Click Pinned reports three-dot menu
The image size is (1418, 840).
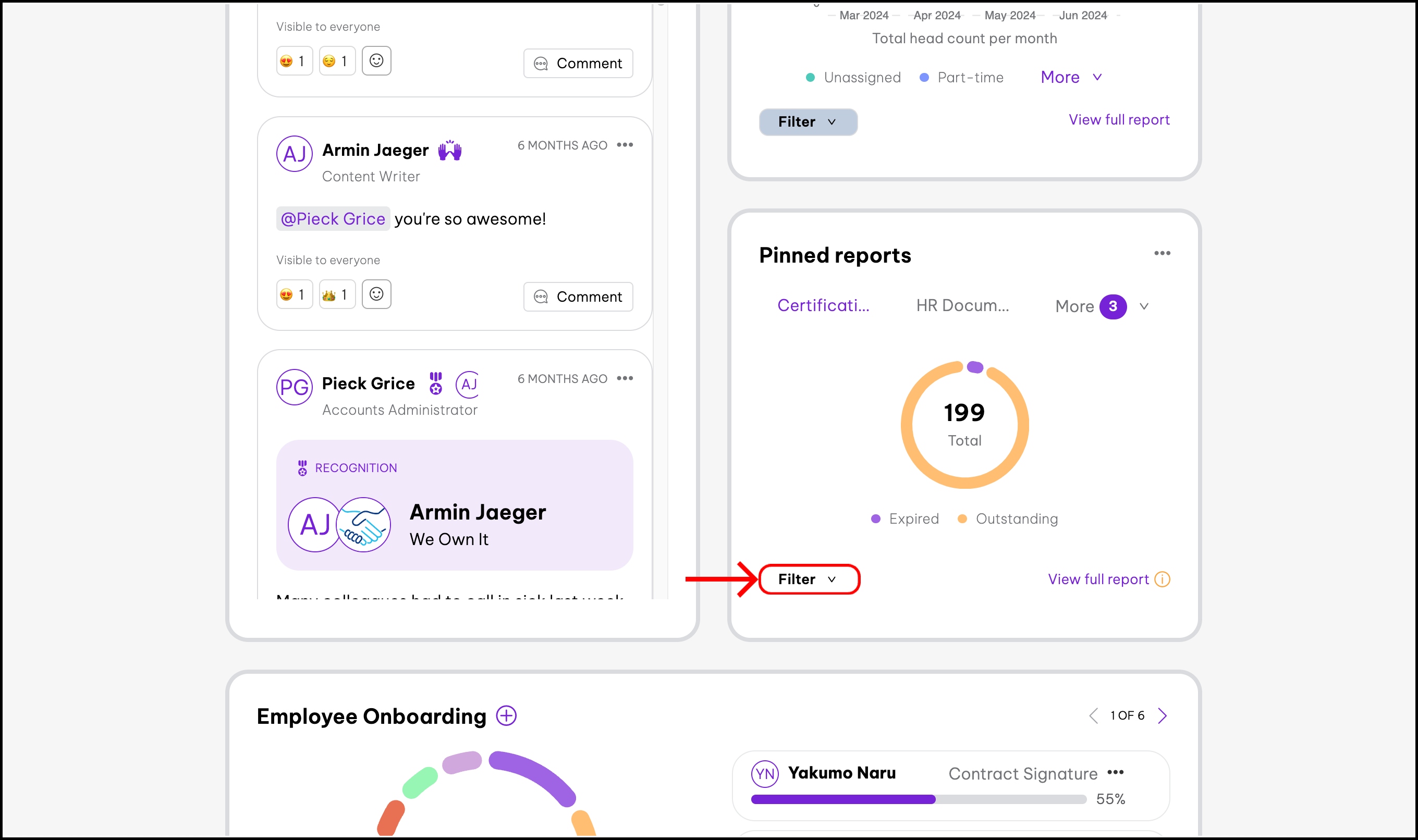[1162, 254]
